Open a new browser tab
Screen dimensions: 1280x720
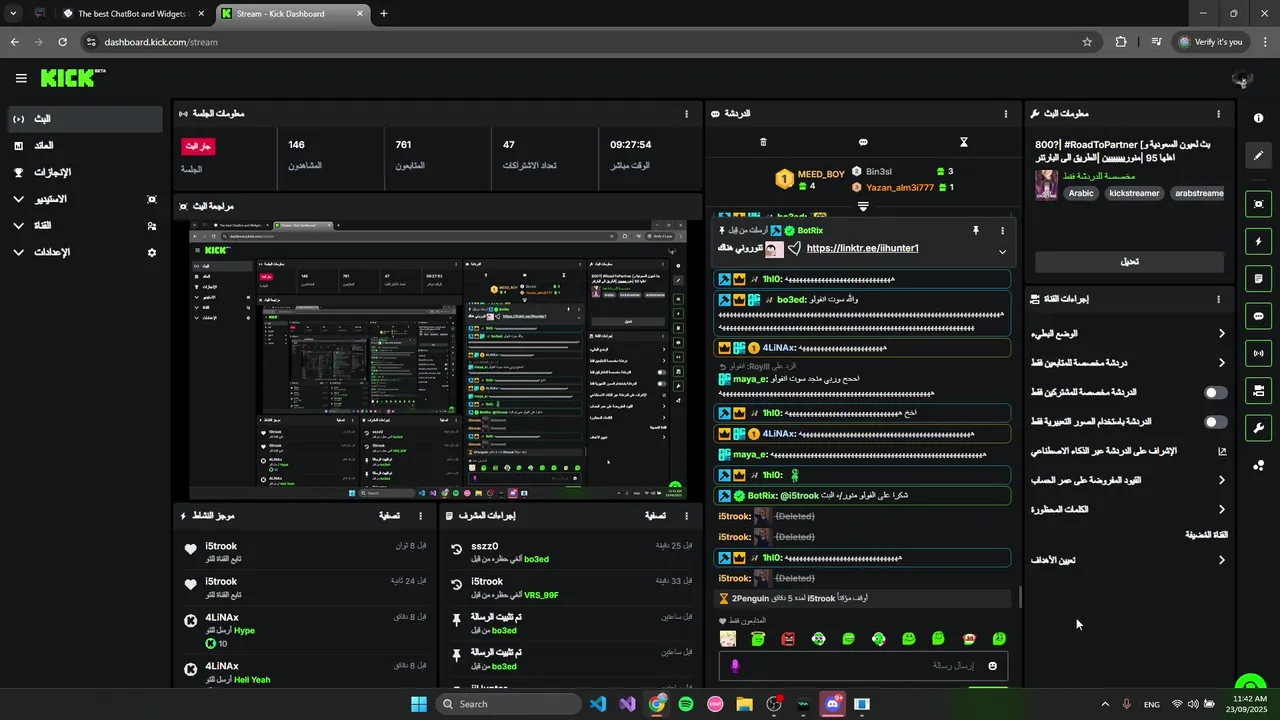click(384, 14)
